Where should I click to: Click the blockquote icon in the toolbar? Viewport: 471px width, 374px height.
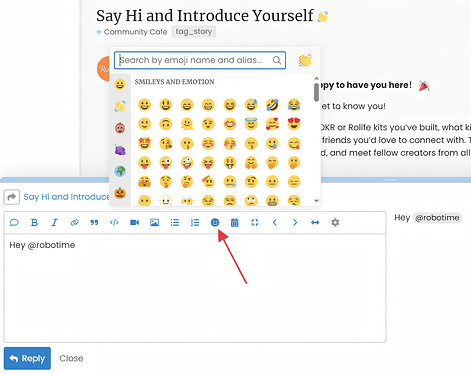(x=94, y=222)
